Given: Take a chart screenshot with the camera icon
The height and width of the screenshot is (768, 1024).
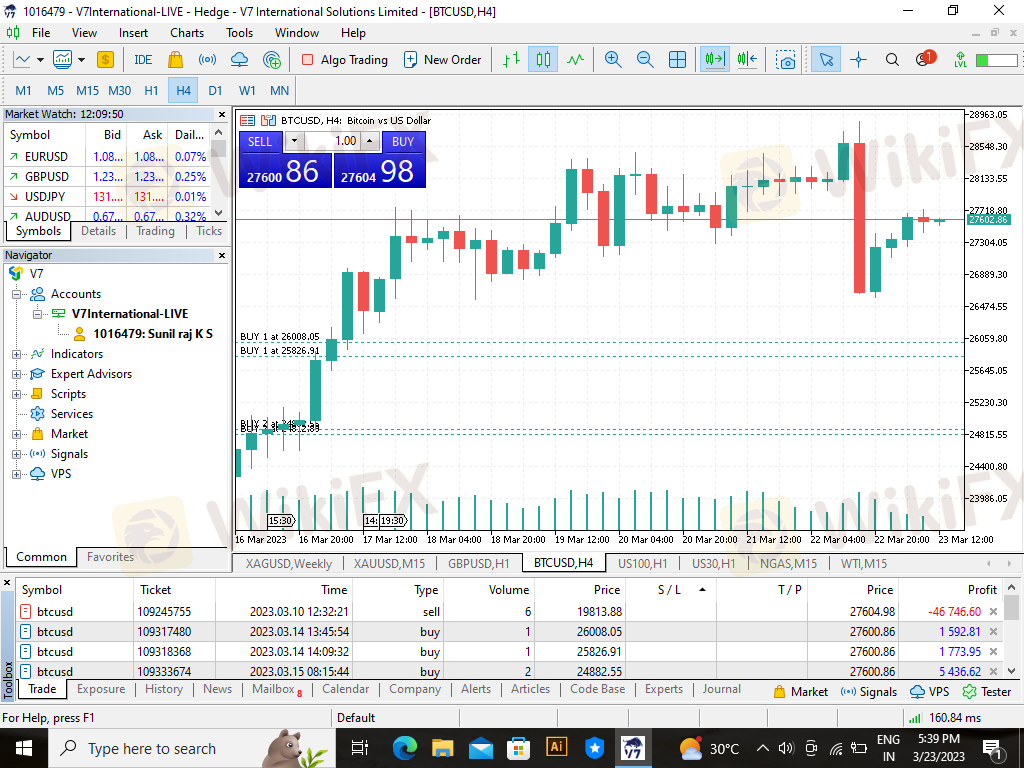Looking at the screenshot, I should (x=786, y=60).
